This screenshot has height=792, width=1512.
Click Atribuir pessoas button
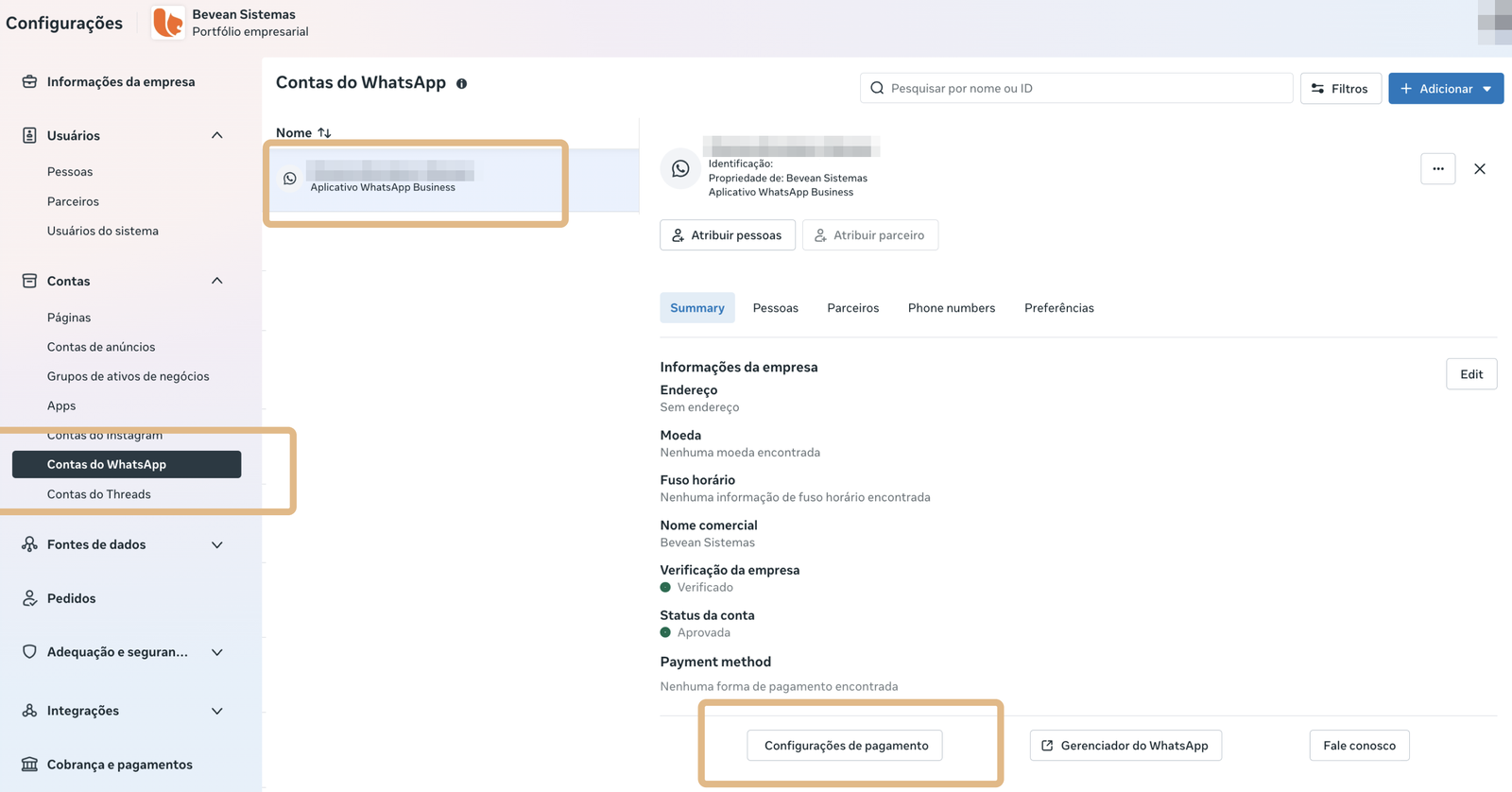pyautogui.click(x=727, y=235)
